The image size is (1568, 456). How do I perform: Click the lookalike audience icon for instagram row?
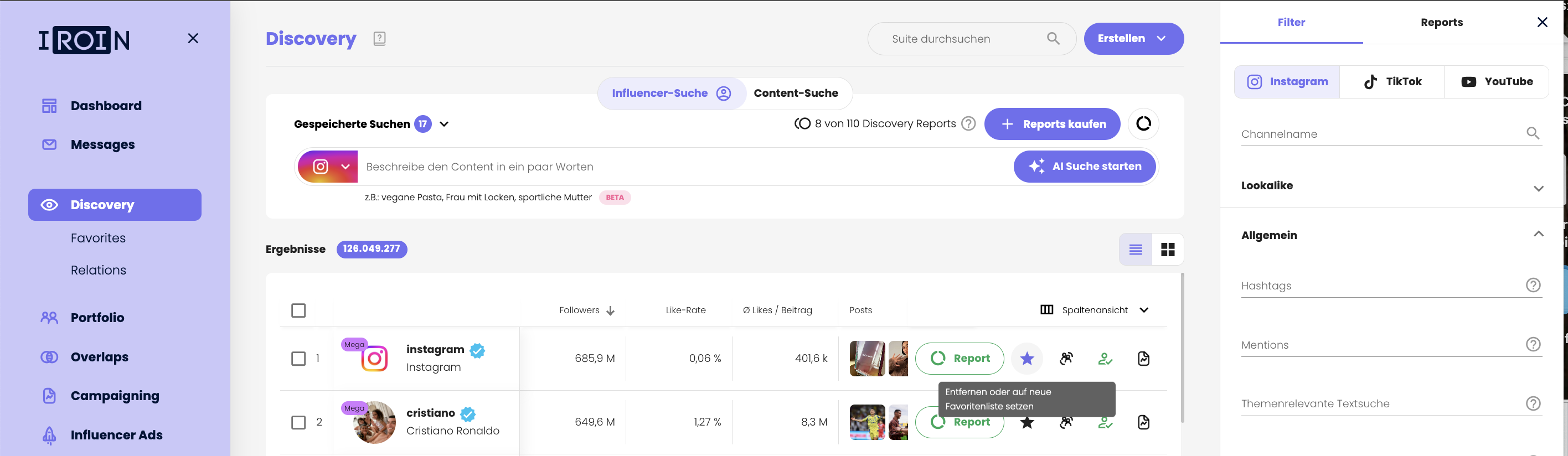click(x=1066, y=359)
